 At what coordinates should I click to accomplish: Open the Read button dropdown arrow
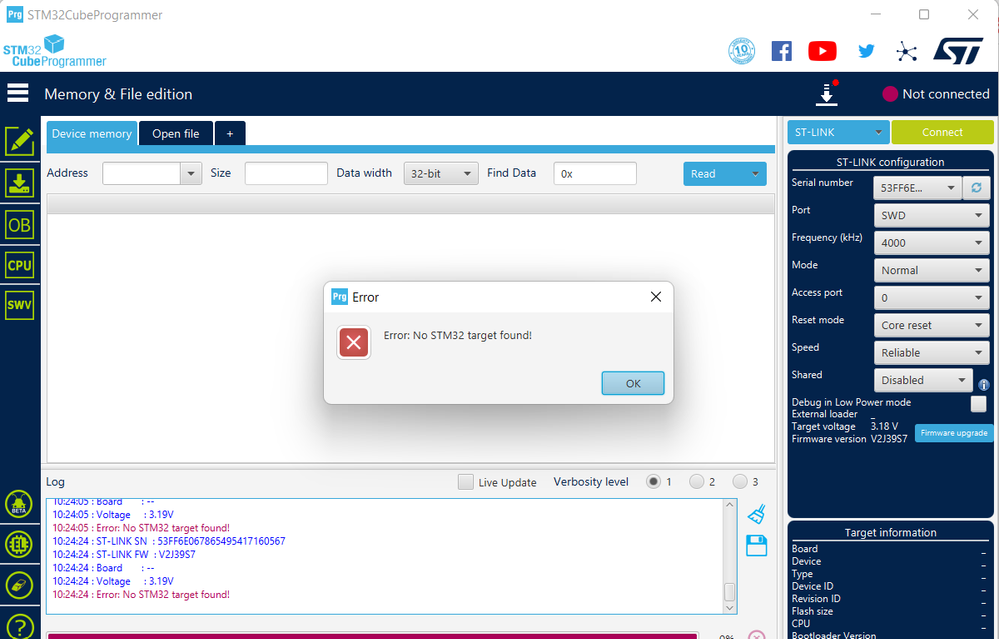756,174
